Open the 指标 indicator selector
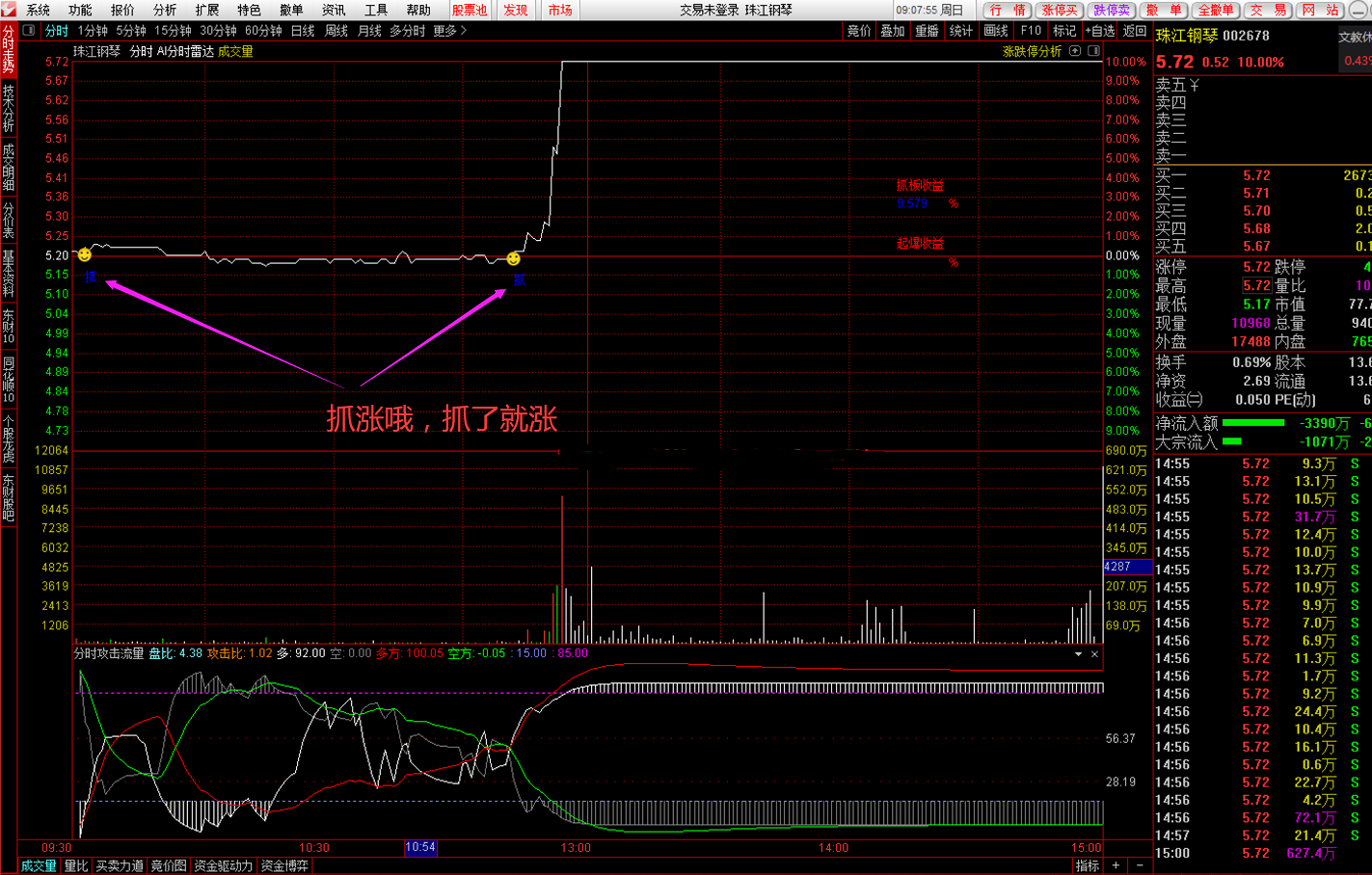The width and height of the screenshot is (1372, 875). pyautogui.click(x=1087, y=865)
